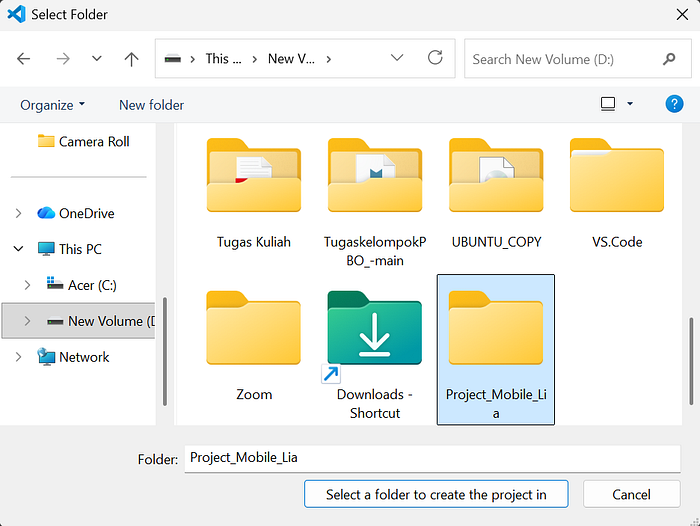Screen dimensions: 700x526
Task: Click the VS Code logo in title bar
Action: click(16, 14)
